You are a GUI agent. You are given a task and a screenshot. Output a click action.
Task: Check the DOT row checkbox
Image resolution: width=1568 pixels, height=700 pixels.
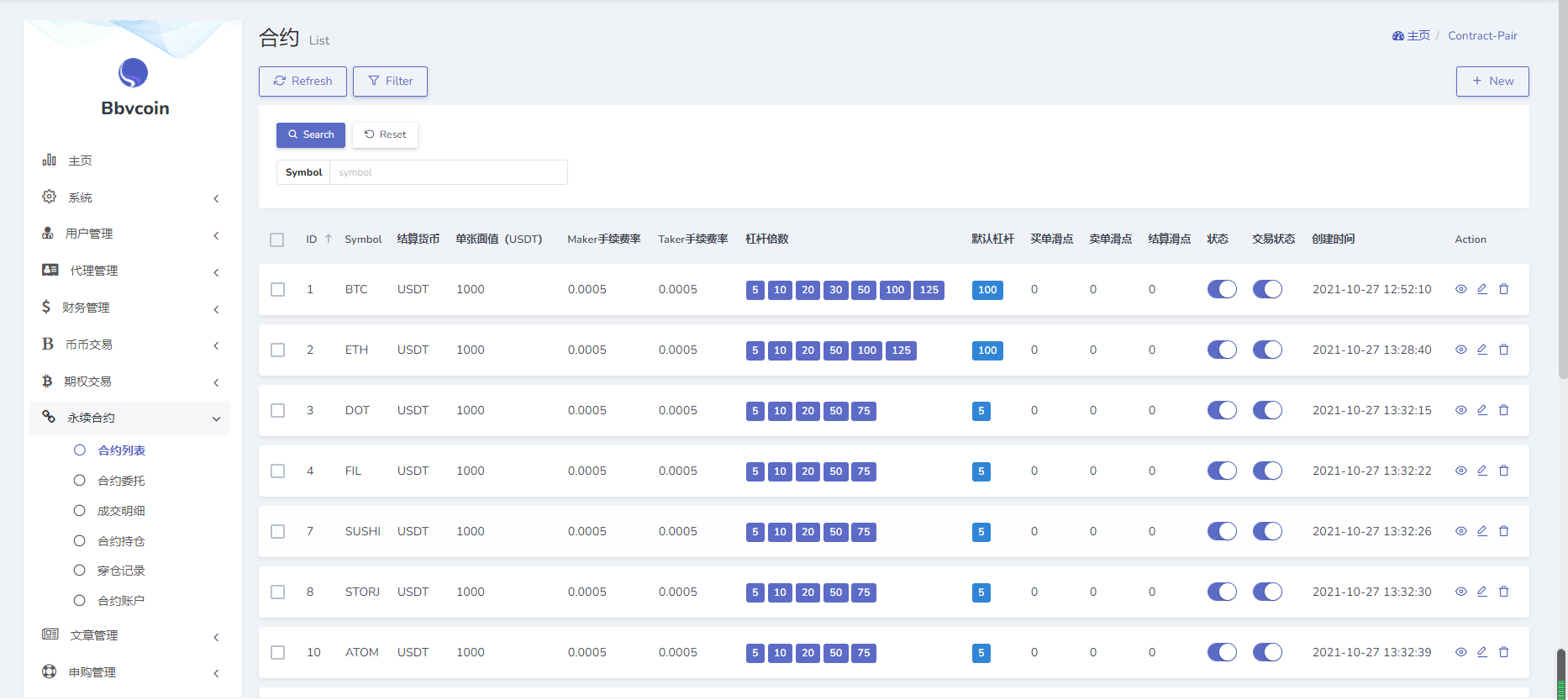(x=278, y=411)
